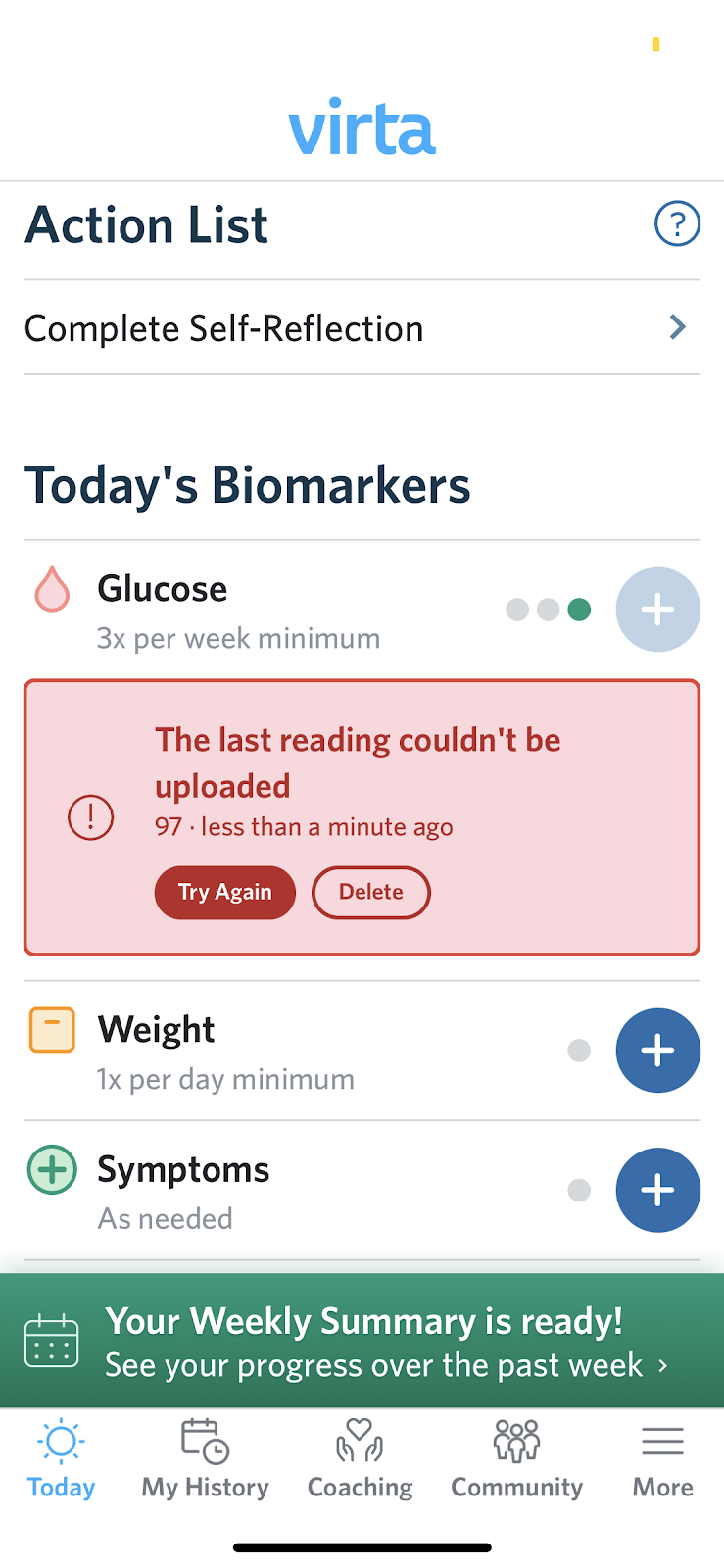Tap the pink glucose droplet icon
The image size is (724, 1568).
click(52, 590)
